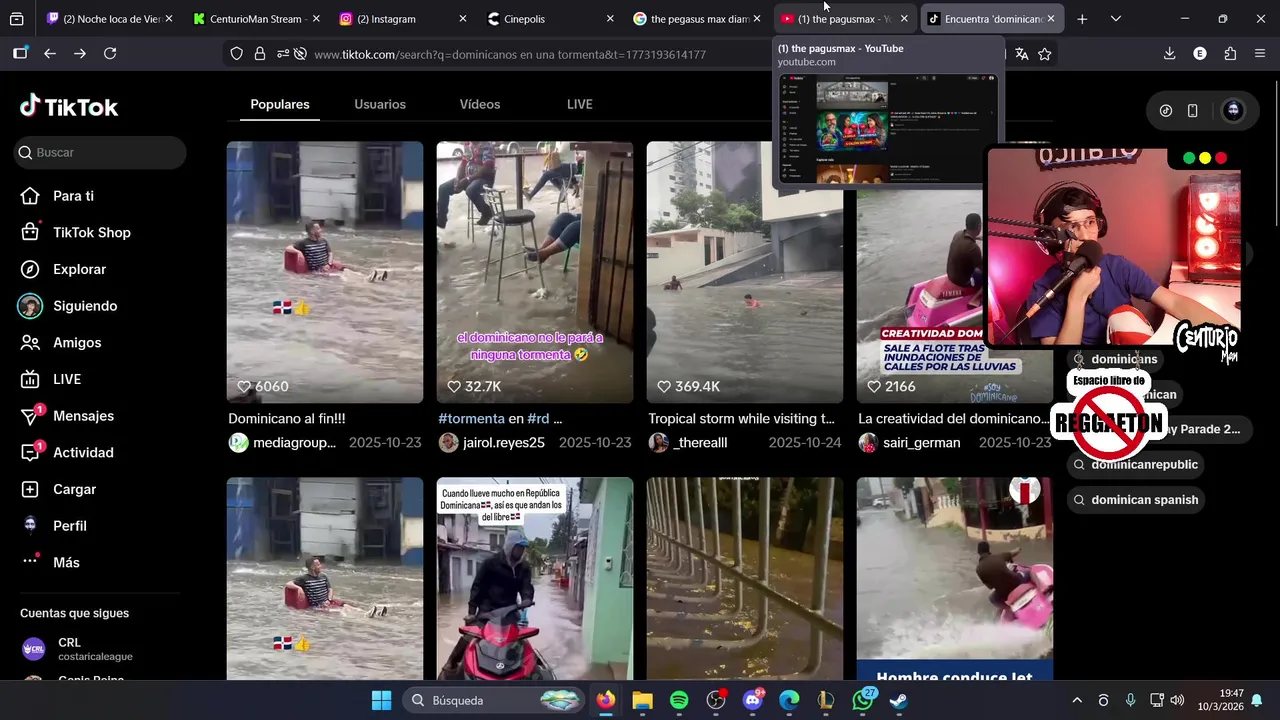Image resolution: width=1280 pixels, height=720 pixels.
Task: Select 'dominican spanish' suggested search
Action: coord(1136,500)
